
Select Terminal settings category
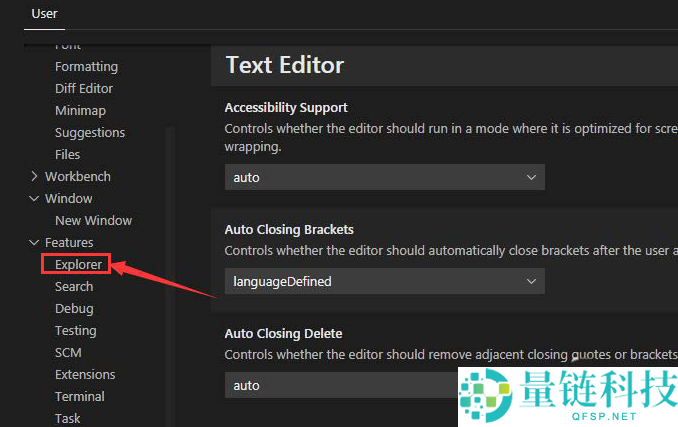coord(80,397)
